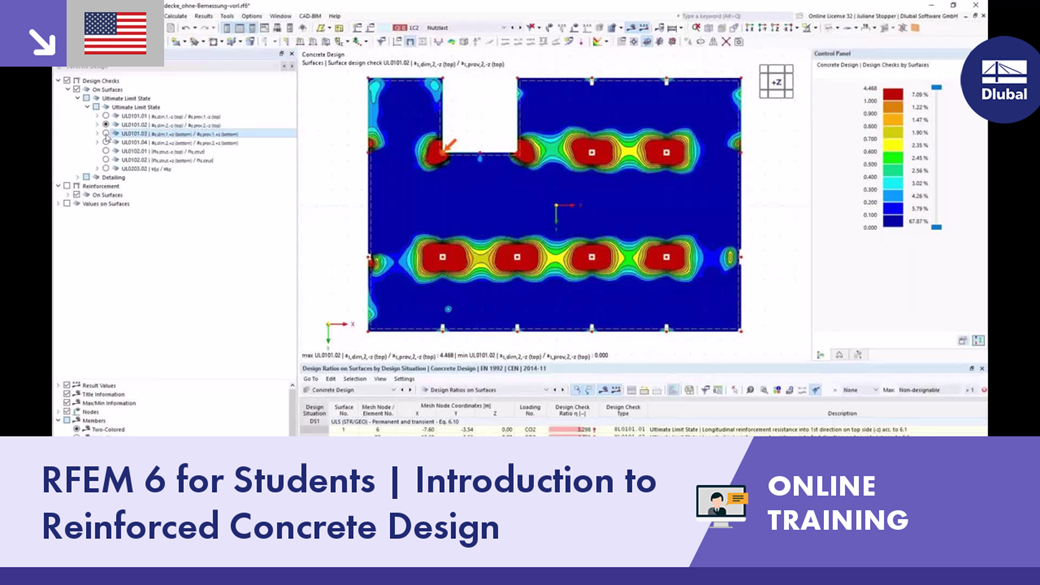Click the pin/filter icon highlighted in table toolbar
Screen dimensions: 1040x585
point(815,390)
